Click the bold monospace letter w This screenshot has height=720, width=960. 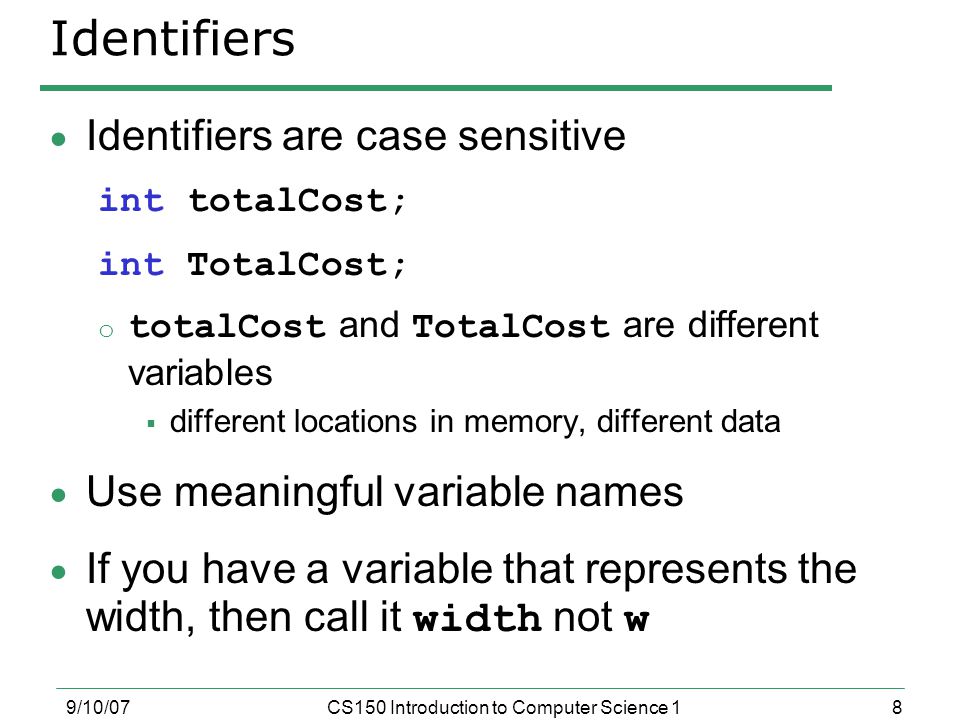click(x=636, y=620)
